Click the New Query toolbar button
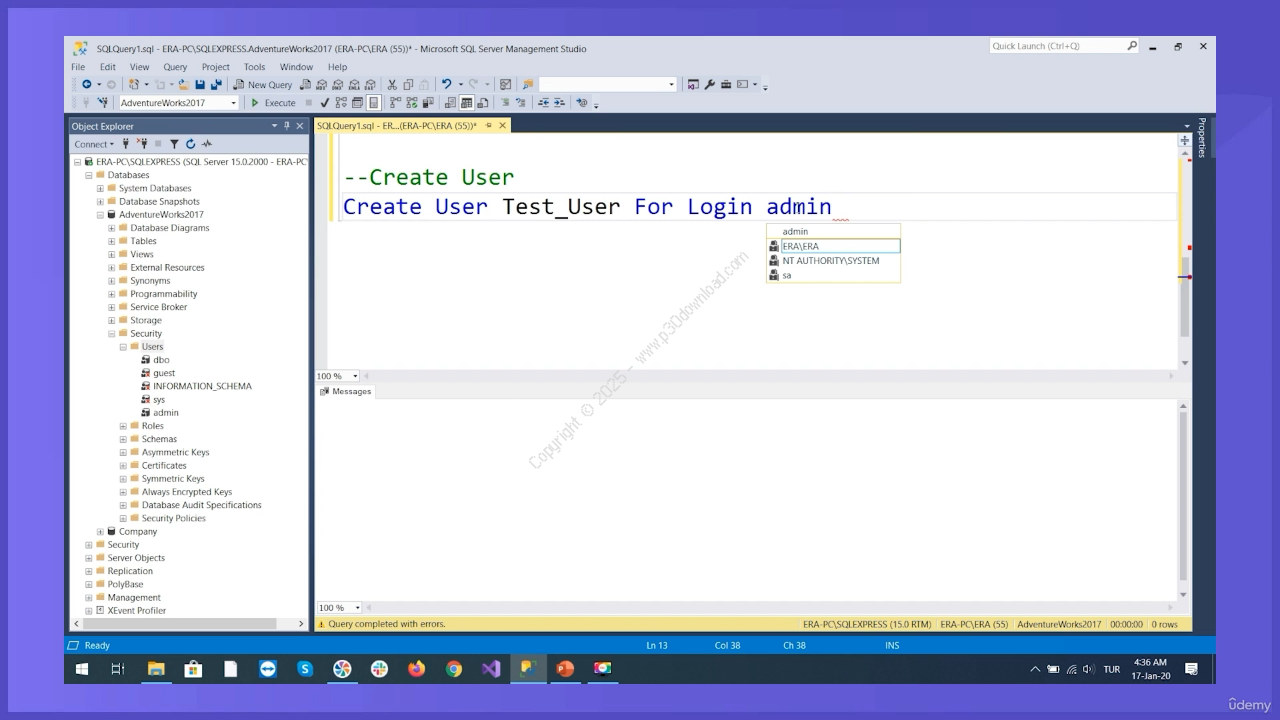Image resolution: width=1280 pixels, height=720 pixels. click(x=263, y=85)
